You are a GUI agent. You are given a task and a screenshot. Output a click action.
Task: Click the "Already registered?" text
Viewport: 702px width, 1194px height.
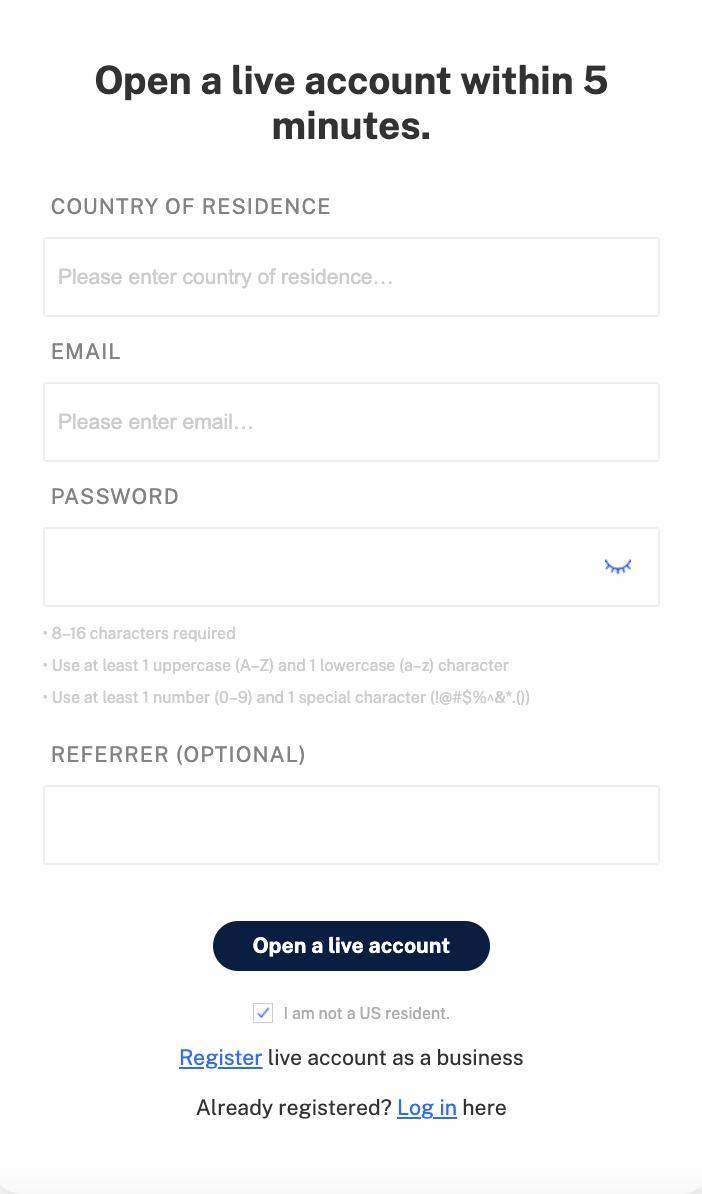coord(294,1108)
